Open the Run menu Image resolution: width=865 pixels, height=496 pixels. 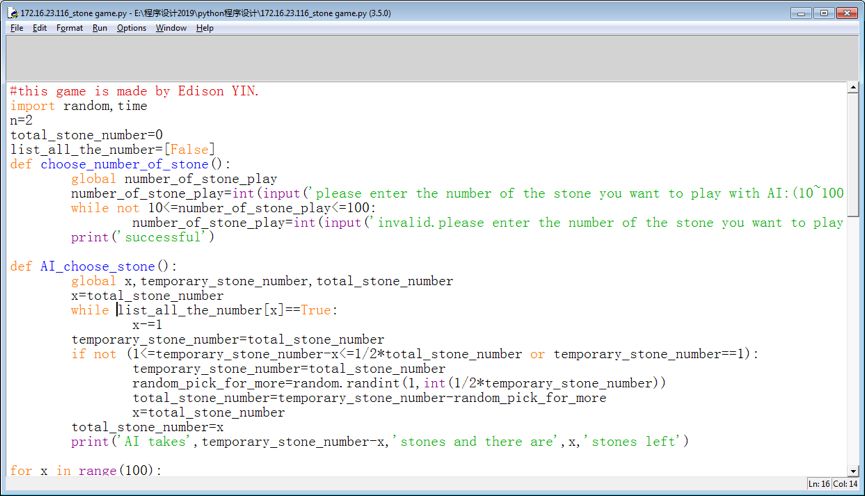pos(100,28)
